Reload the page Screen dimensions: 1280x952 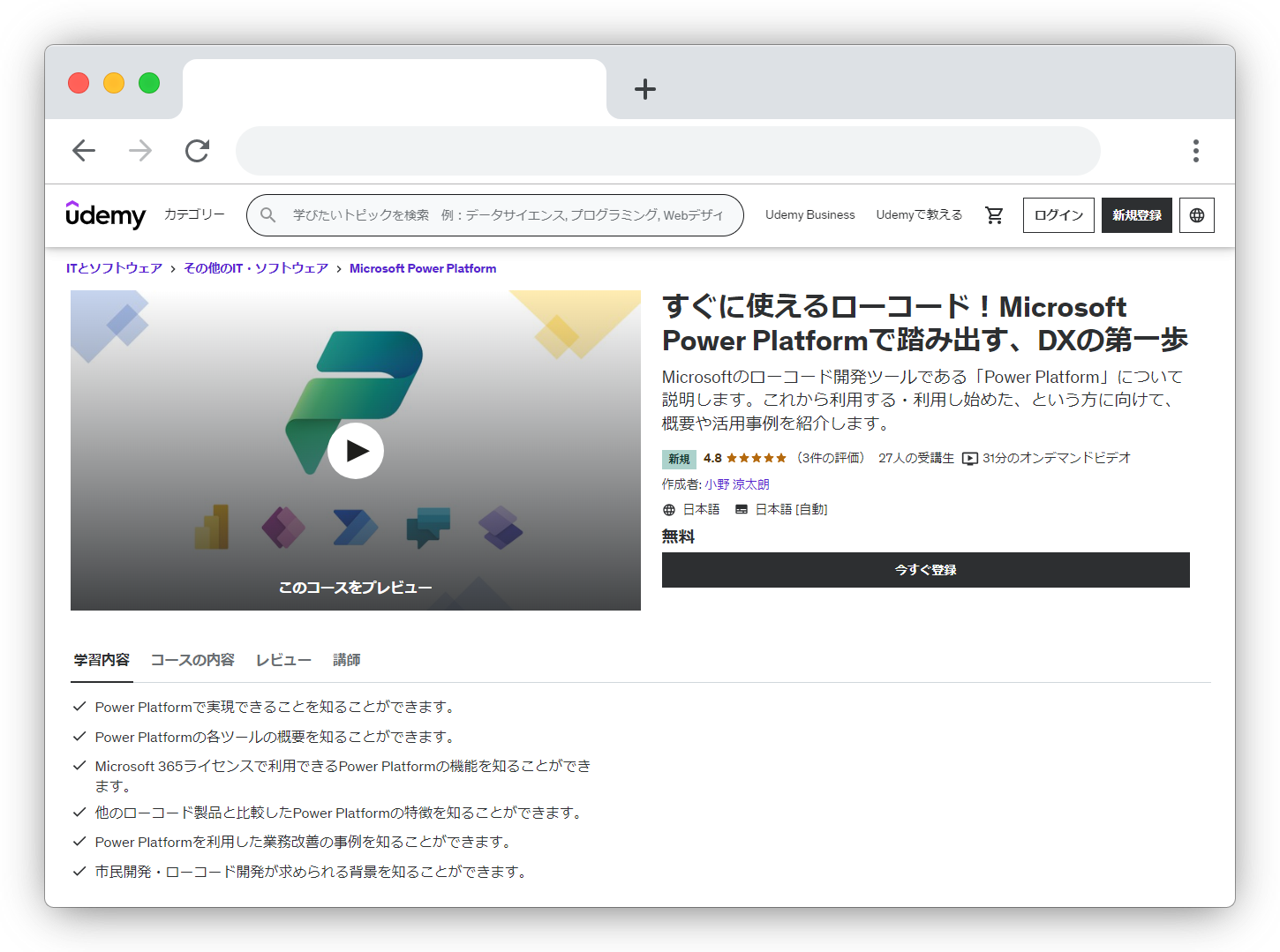[x=197, y=151]
